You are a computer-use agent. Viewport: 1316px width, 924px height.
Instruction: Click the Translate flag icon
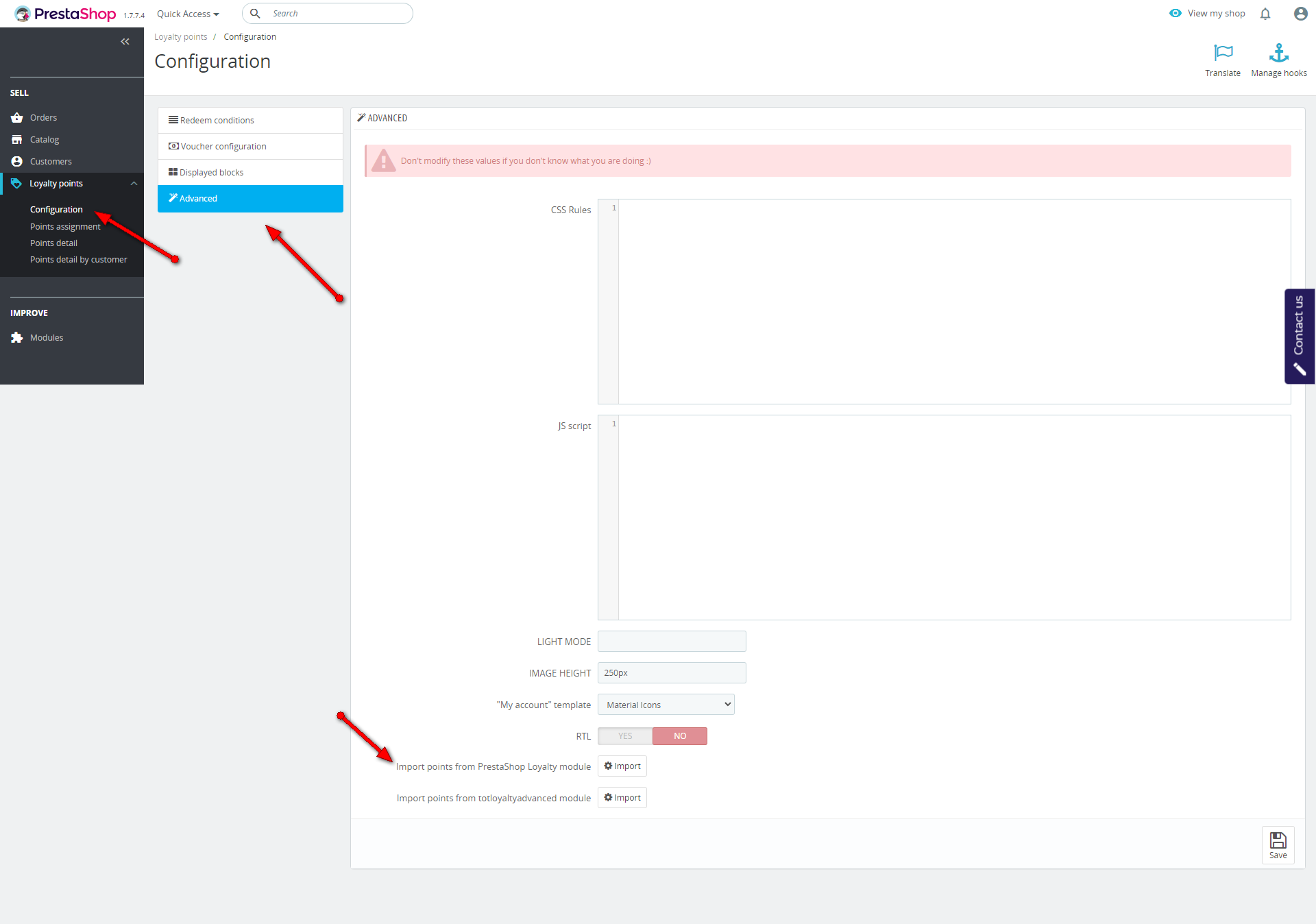tap(1223, 53)
